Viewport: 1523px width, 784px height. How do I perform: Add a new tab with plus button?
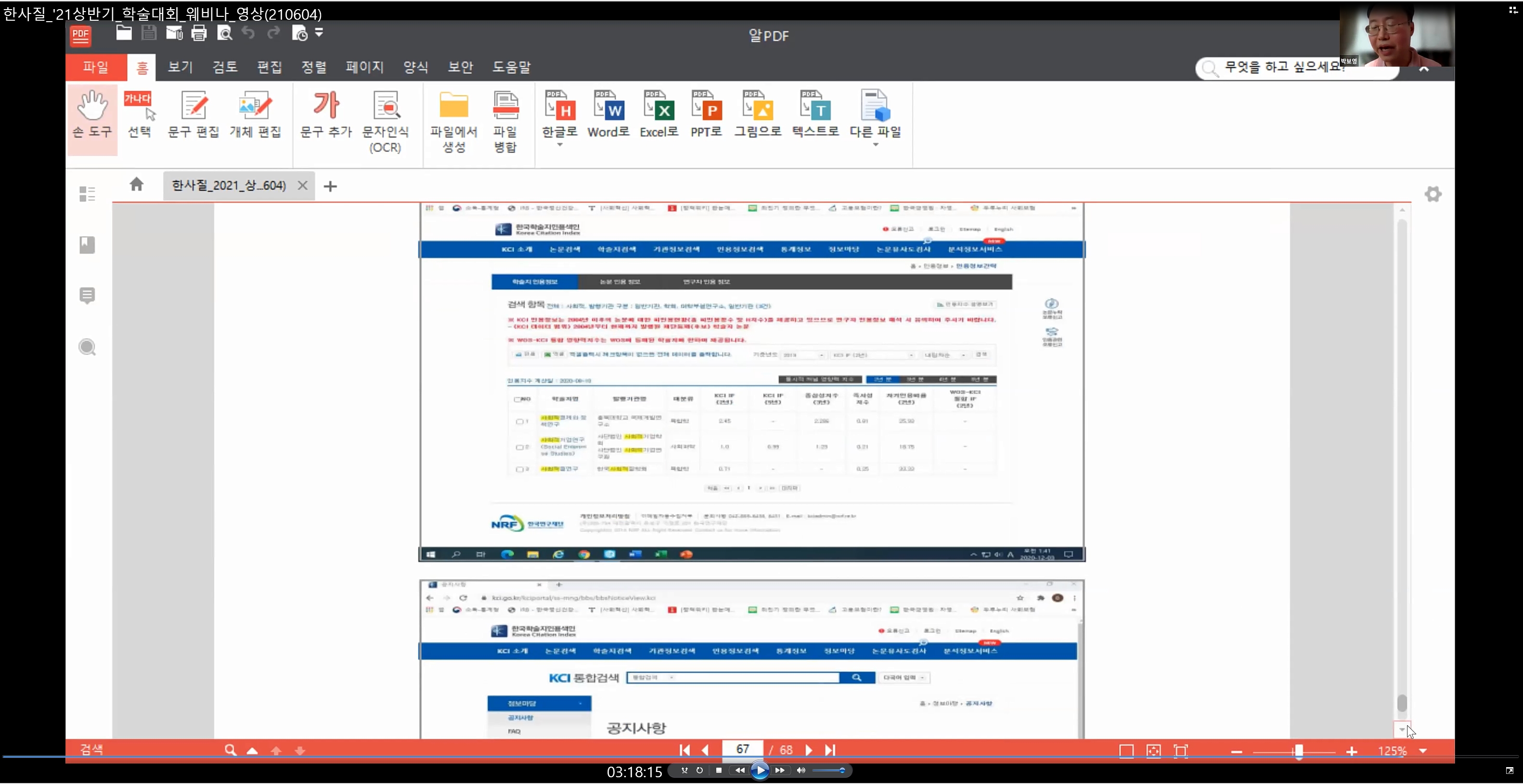331,186
